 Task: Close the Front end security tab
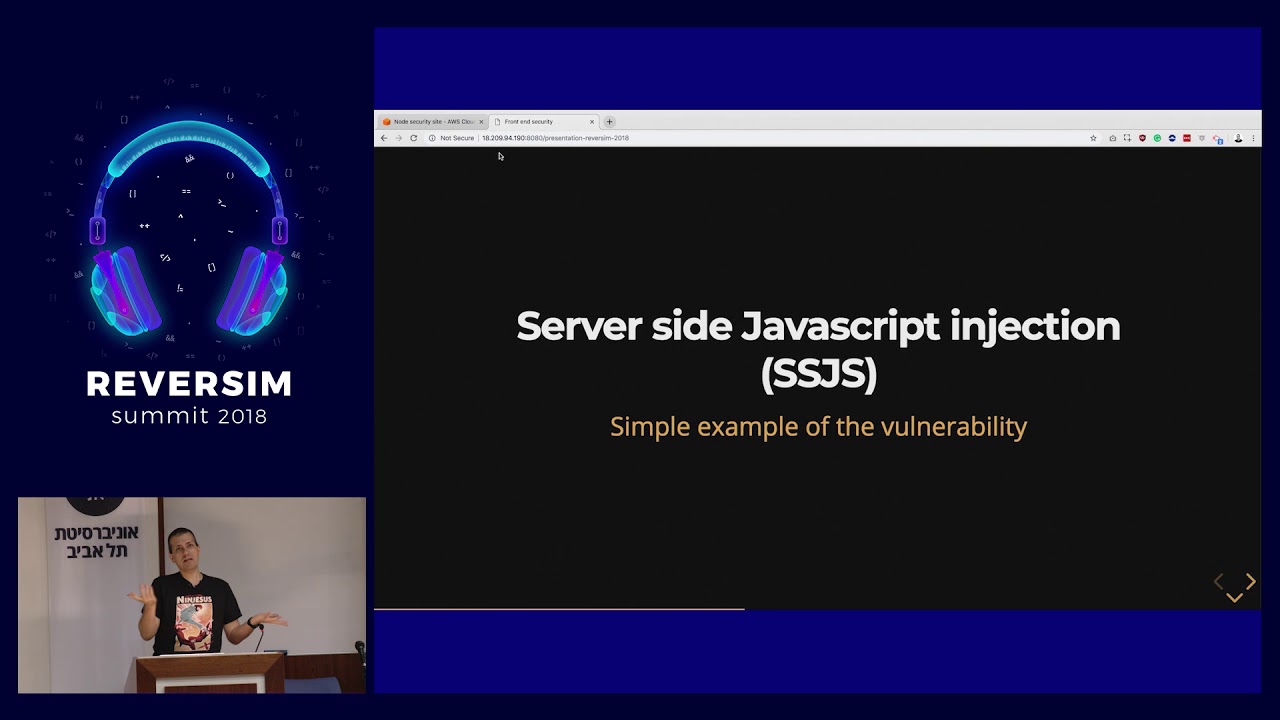592,122
